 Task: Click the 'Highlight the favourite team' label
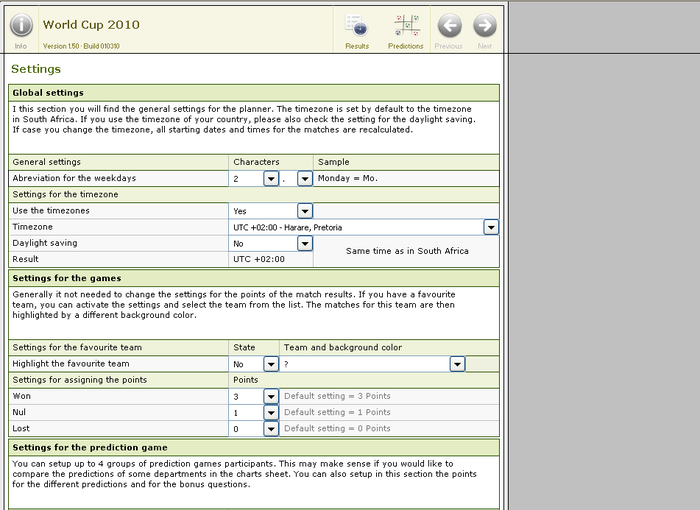71,364
